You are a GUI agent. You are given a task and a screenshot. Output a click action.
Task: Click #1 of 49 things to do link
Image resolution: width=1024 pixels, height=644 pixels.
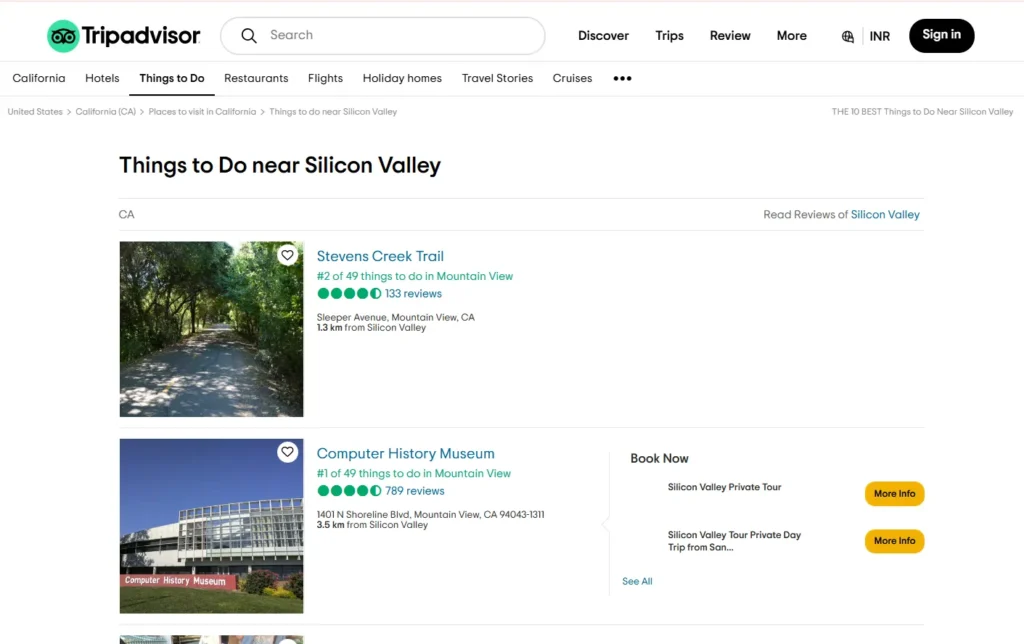pos(414,474)
